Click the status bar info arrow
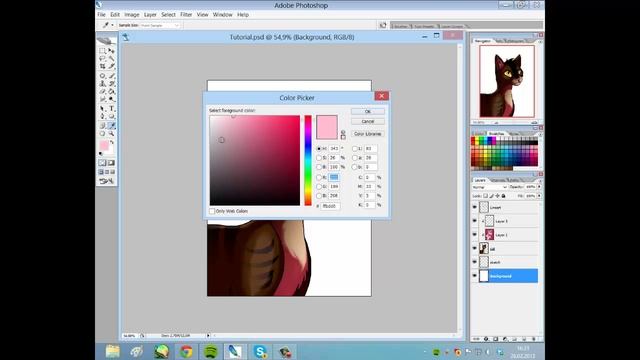Screen dimensions: 640x360 point(208,336)
